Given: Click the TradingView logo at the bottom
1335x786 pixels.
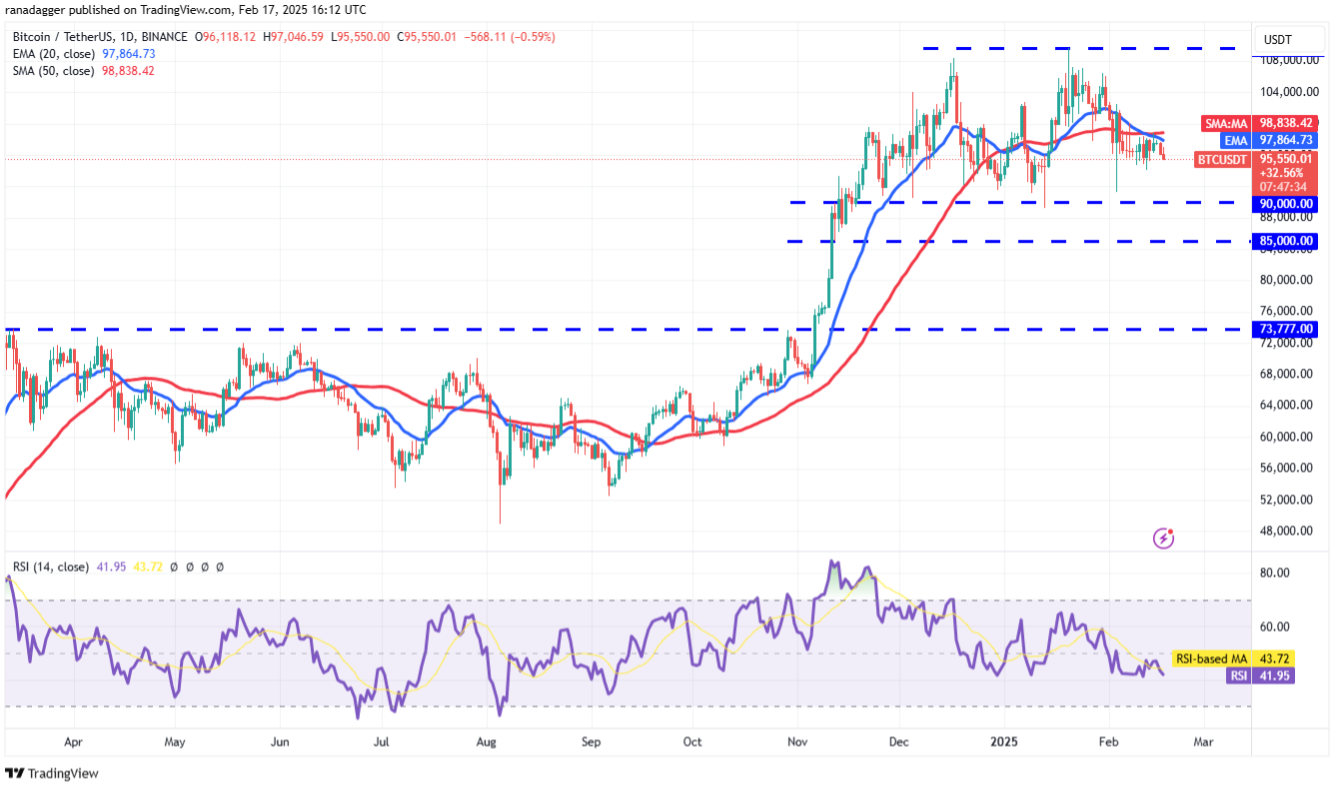Looking at the screenshot, I should [x=52, y=773].
